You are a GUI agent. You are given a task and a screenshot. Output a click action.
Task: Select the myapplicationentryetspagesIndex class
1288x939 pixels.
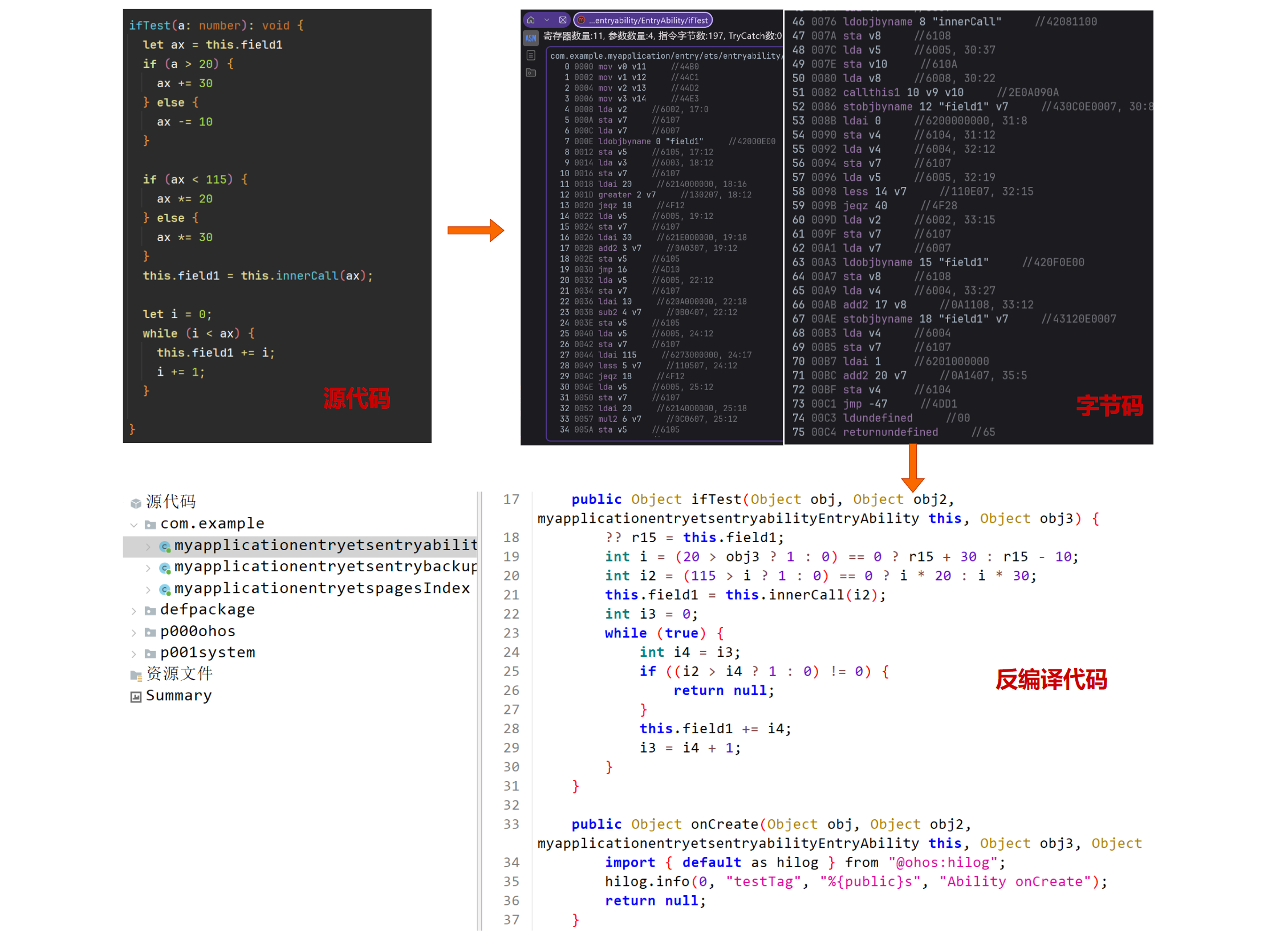pyautogui.click(x=322, y=588)
